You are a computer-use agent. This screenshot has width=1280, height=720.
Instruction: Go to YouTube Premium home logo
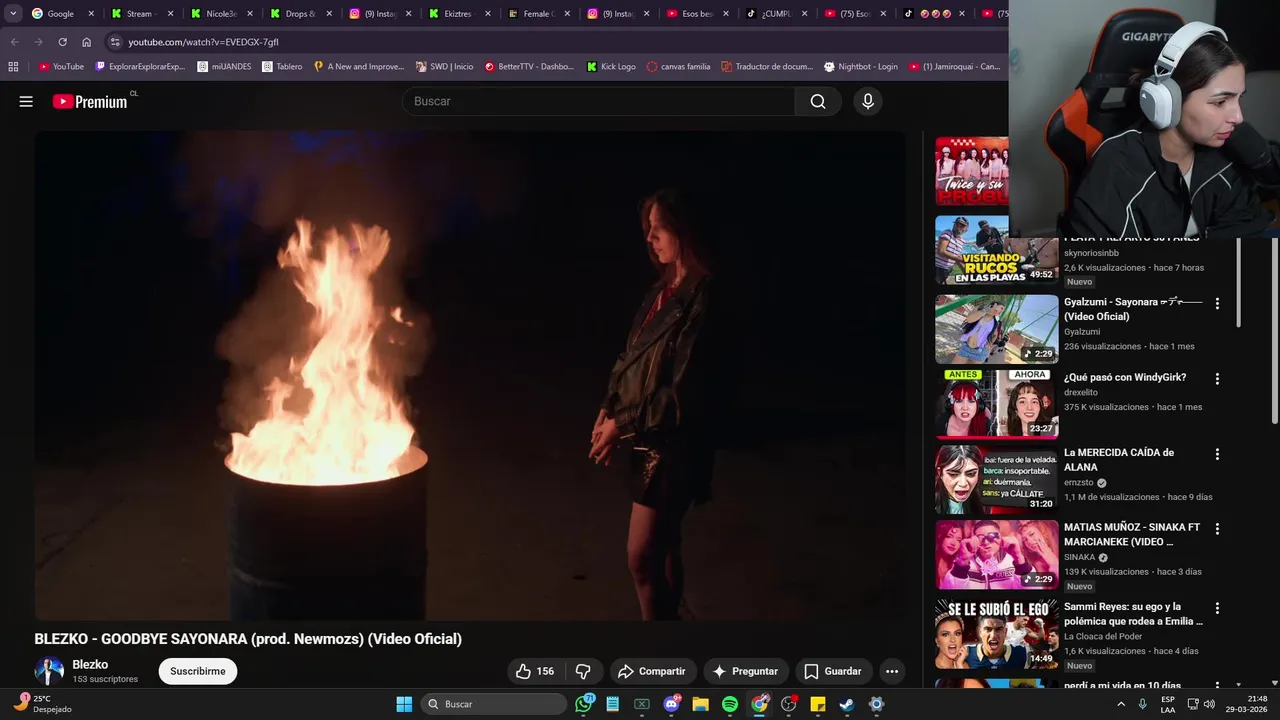[x=90, y=101]
